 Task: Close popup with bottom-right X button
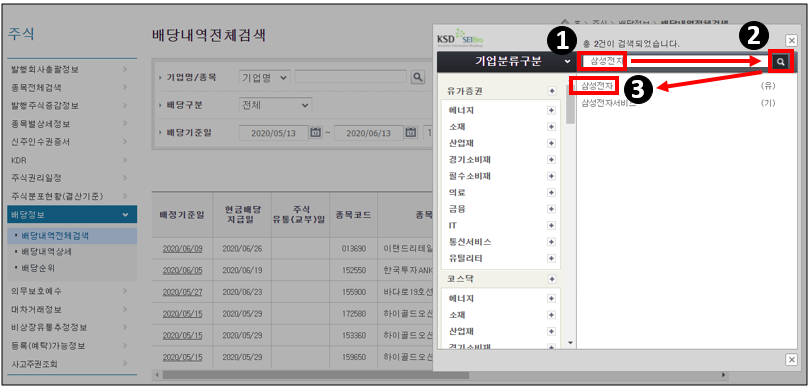click(791, 360)
